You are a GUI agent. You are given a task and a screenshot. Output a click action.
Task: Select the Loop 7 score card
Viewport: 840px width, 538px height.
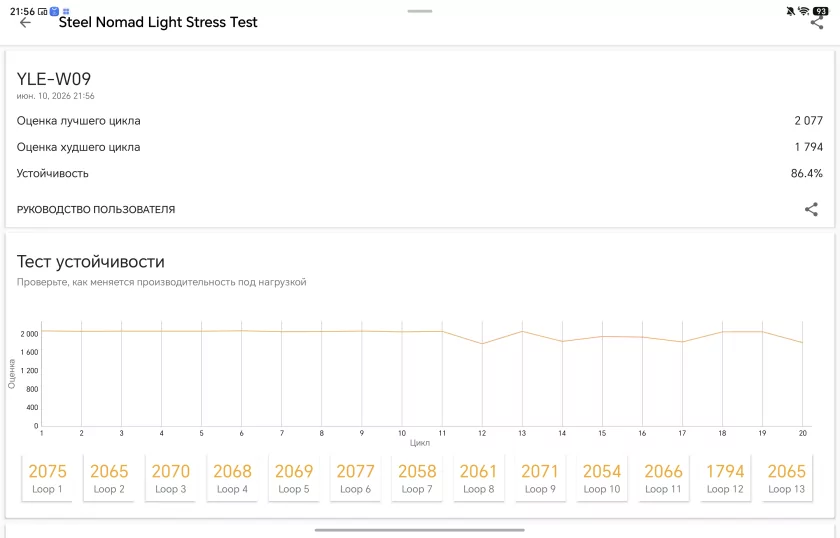[417, 478]
